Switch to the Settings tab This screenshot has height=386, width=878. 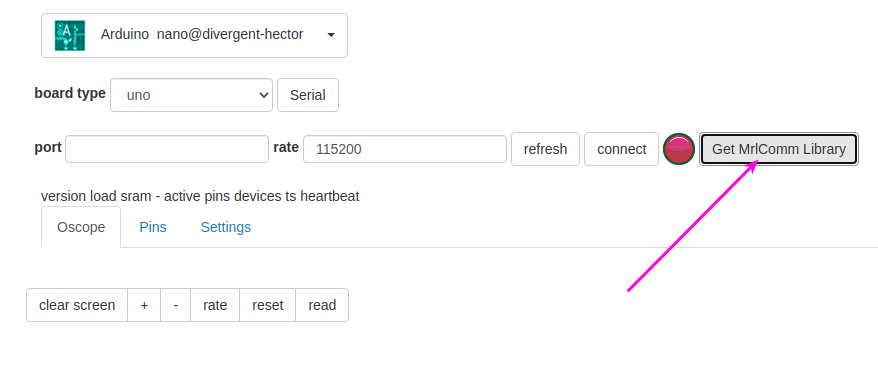tap(226, 227)
